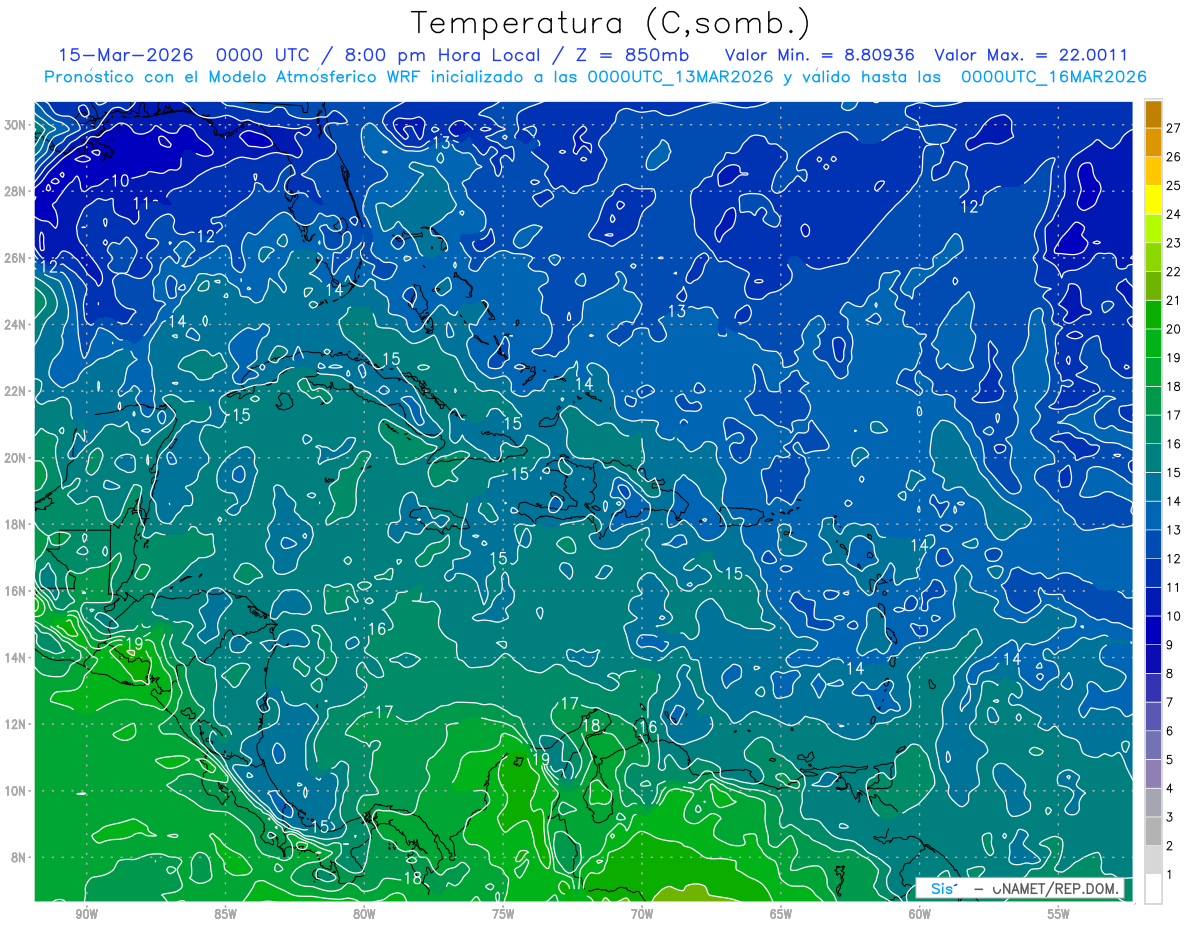The image size is (1200, 927).
Task: Click 'Valor Min. = 8.80936' text
Action: pos(819,55)
